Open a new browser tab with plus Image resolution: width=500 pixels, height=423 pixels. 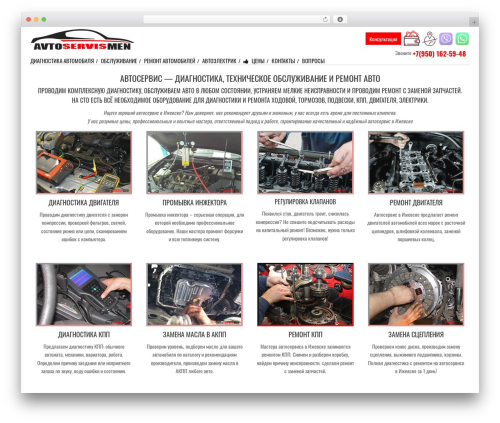tap(474, 22)
